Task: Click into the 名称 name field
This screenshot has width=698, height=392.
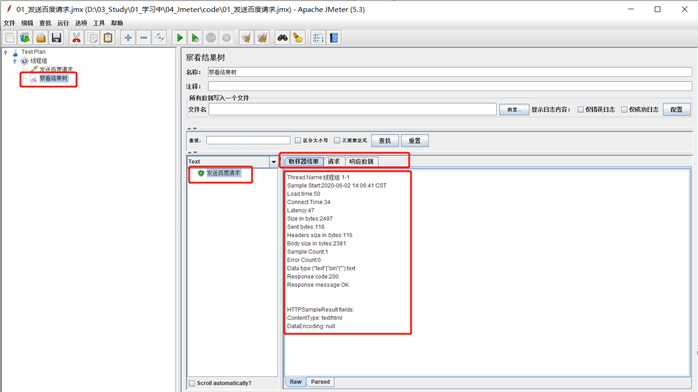Action: 450,72
